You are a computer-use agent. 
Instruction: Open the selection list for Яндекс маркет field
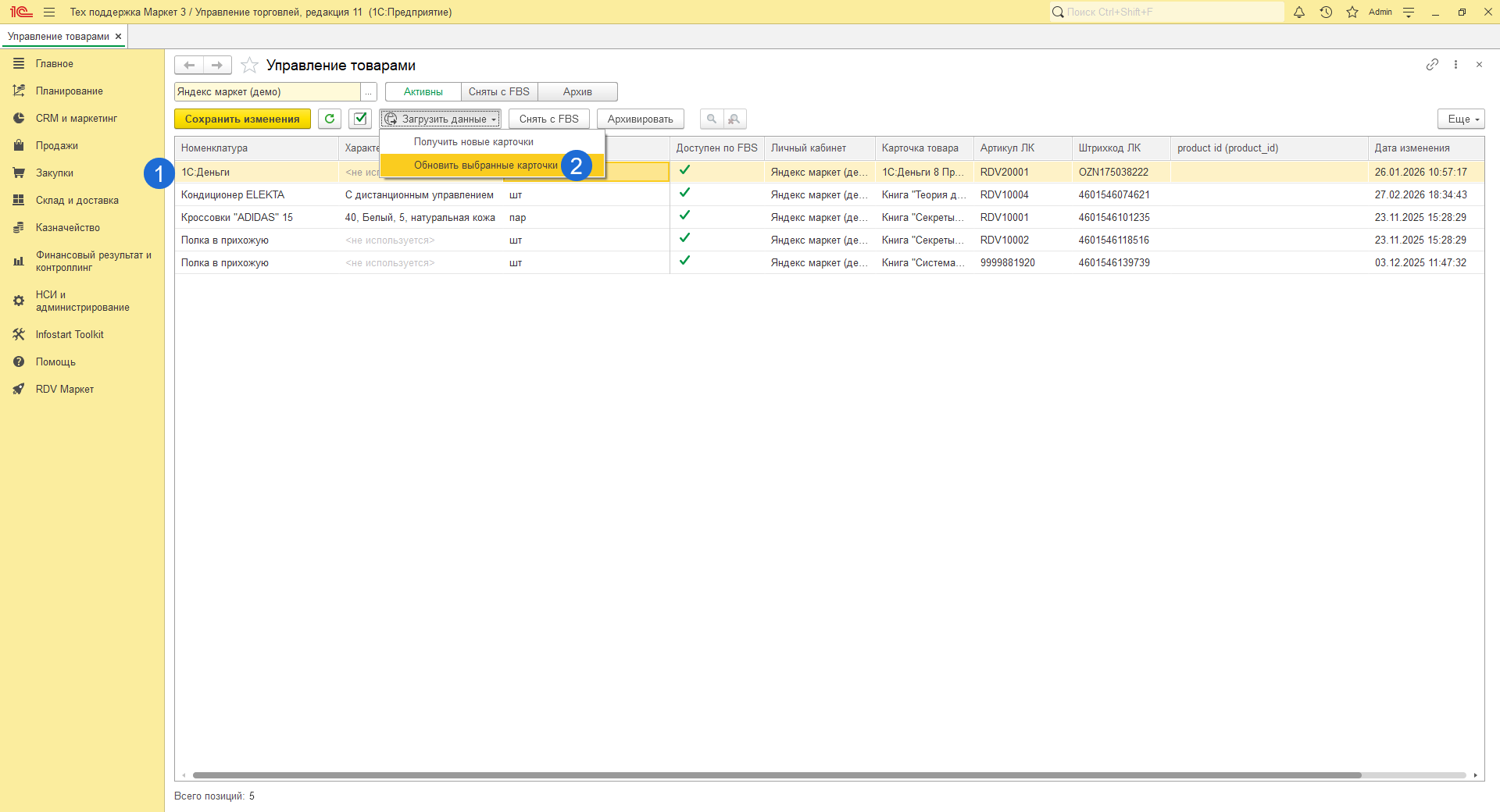click(369, 92)
